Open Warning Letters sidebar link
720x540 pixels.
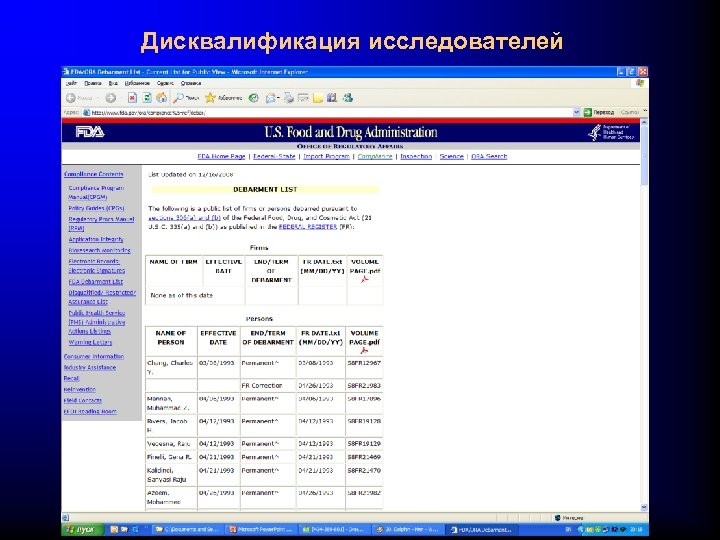90,342
